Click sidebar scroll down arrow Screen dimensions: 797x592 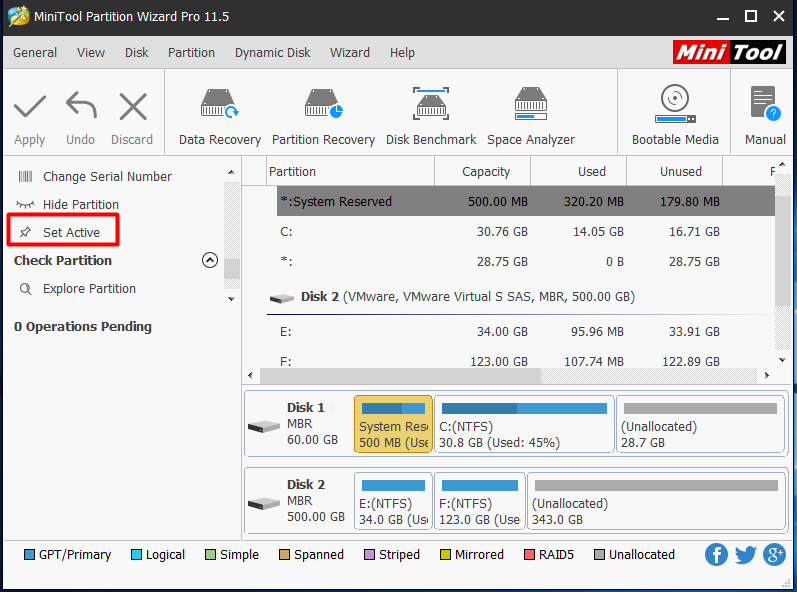231,299
